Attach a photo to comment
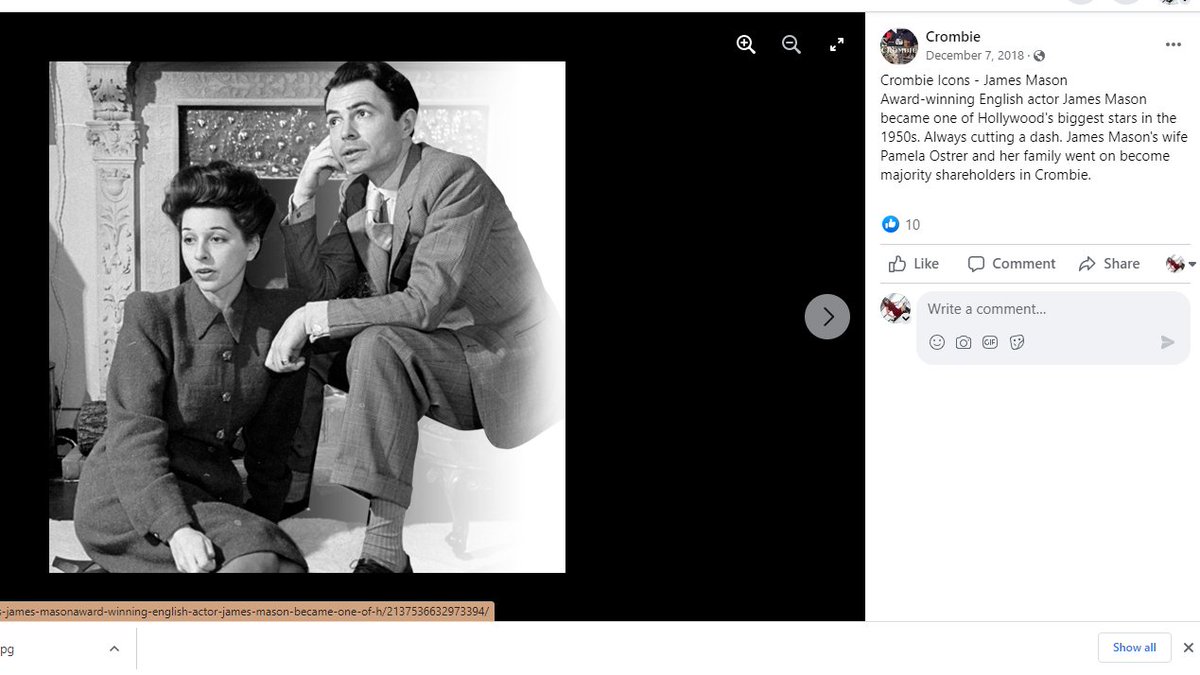 (x=963, y=342)
